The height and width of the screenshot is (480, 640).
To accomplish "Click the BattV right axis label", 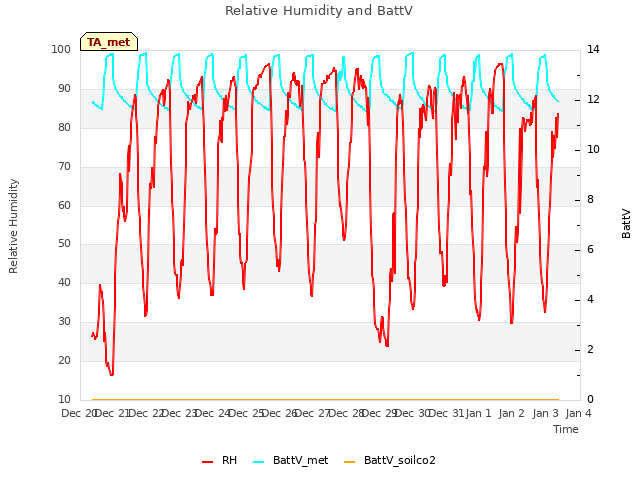I will (x=626, y=223).
